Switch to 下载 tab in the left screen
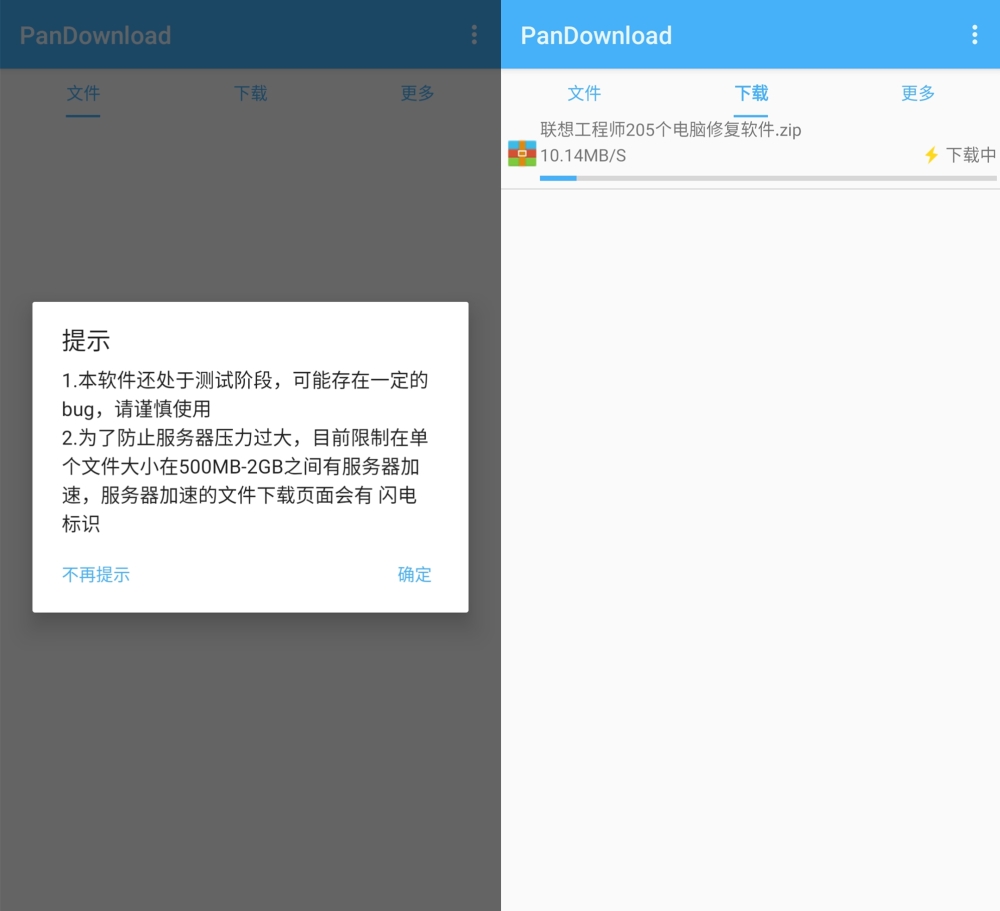 click(x=250, y=93)
